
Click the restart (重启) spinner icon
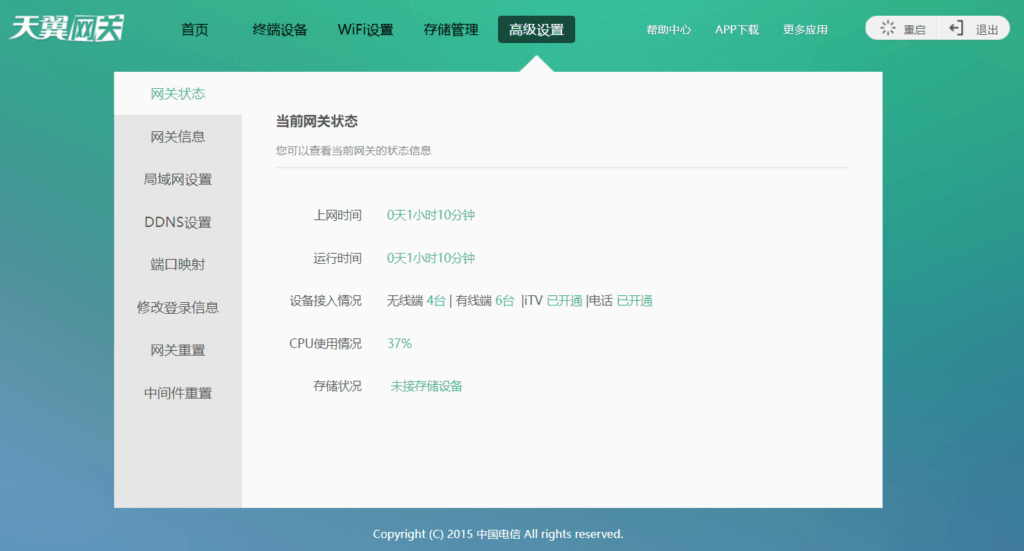tap(887, 29)
